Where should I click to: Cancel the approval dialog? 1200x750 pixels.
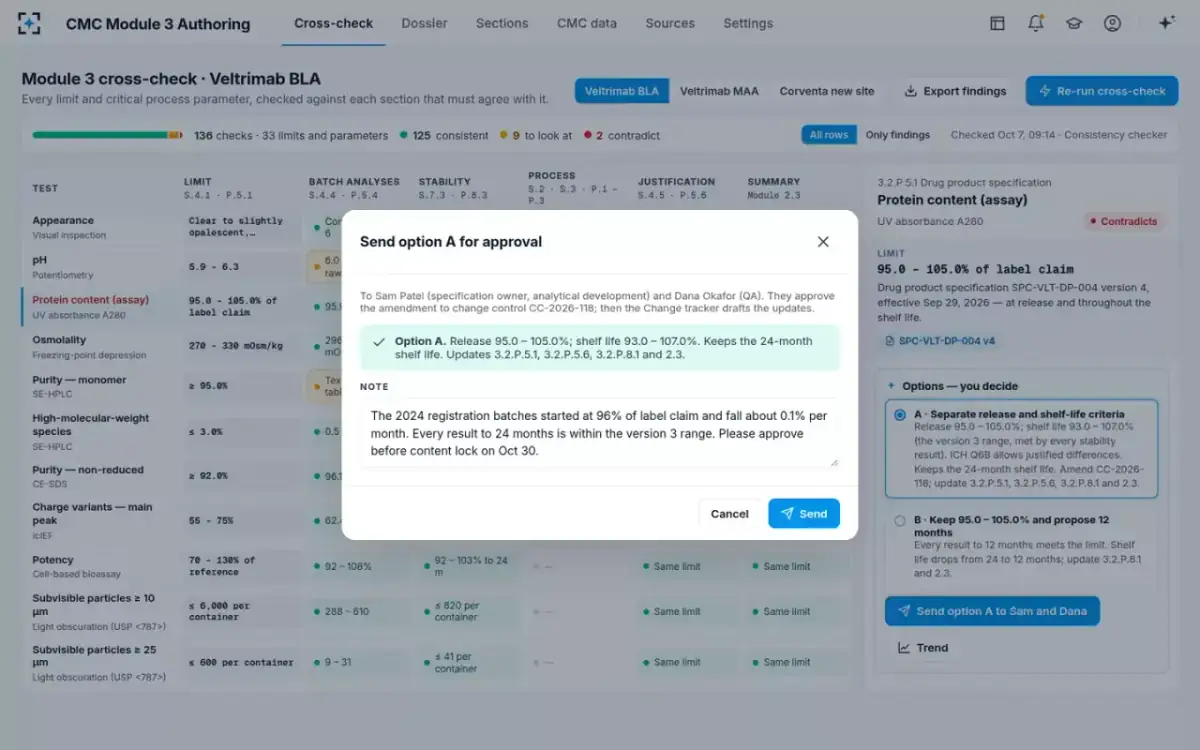[x=729, y=514]
